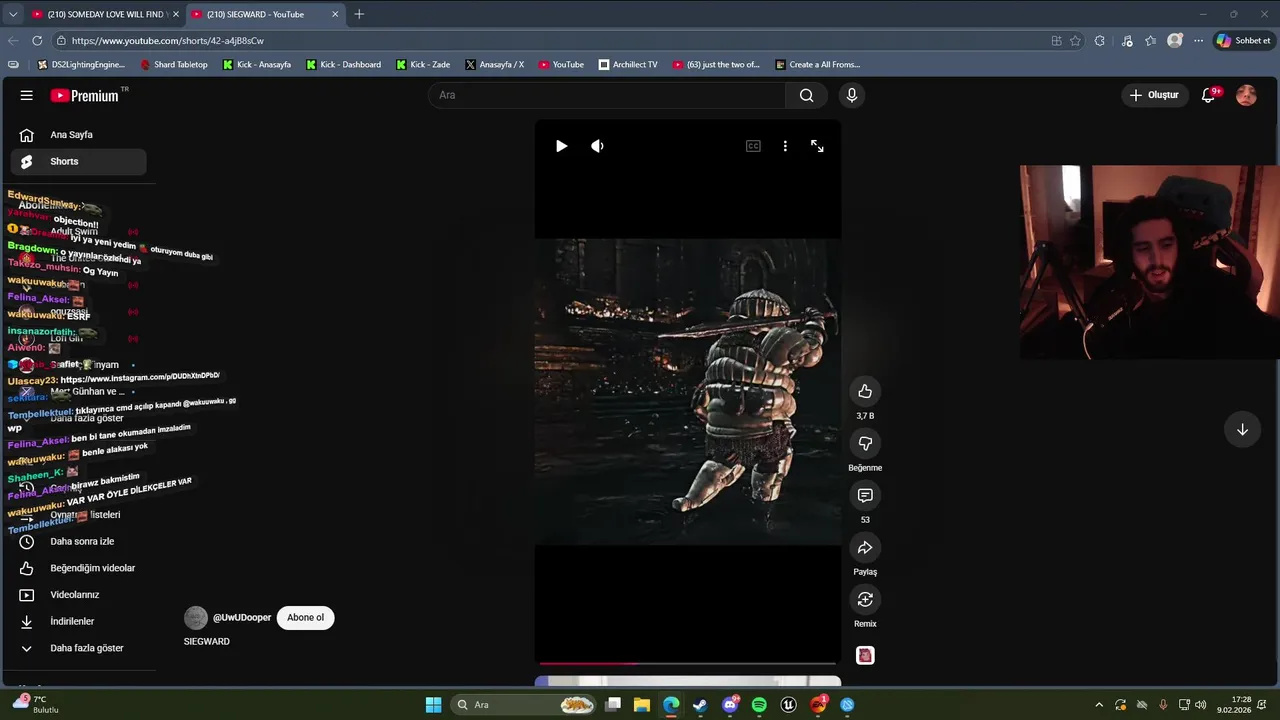The image size is (1280, 720).
Task: Open the weather widget 7°C Bulutlu
Action: tap(35, 704)
